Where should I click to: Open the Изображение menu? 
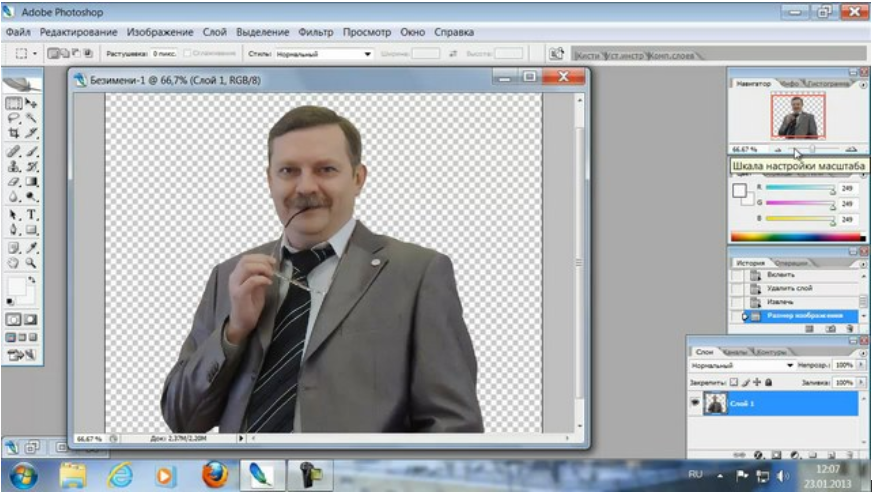pyautogui.click(x=160, y=32)
